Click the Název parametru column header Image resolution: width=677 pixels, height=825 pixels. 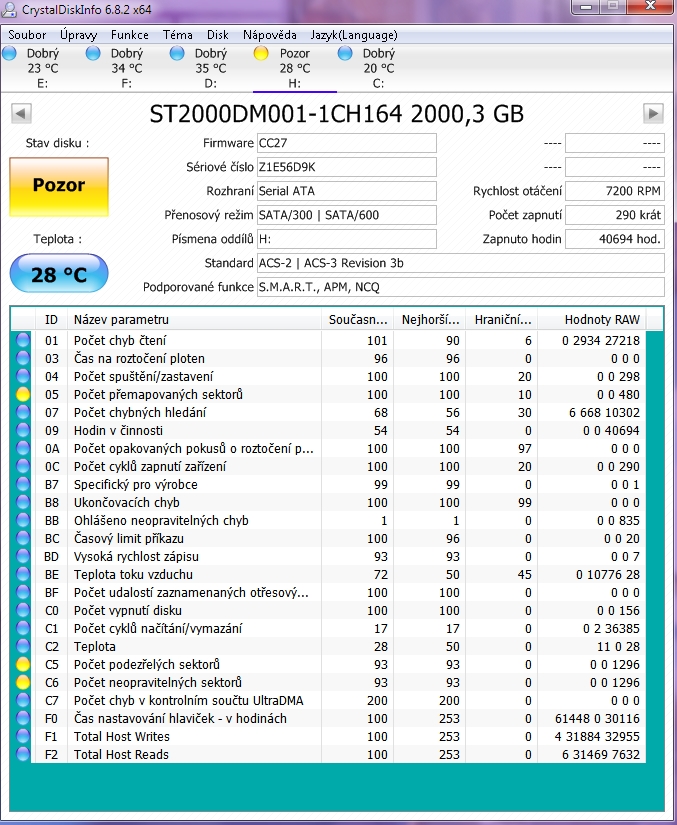[194, 319]
